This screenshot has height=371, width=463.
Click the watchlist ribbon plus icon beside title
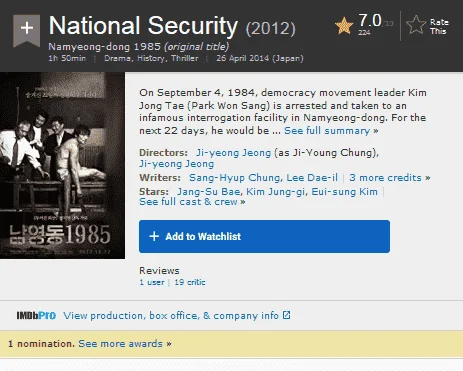point(27,29)
